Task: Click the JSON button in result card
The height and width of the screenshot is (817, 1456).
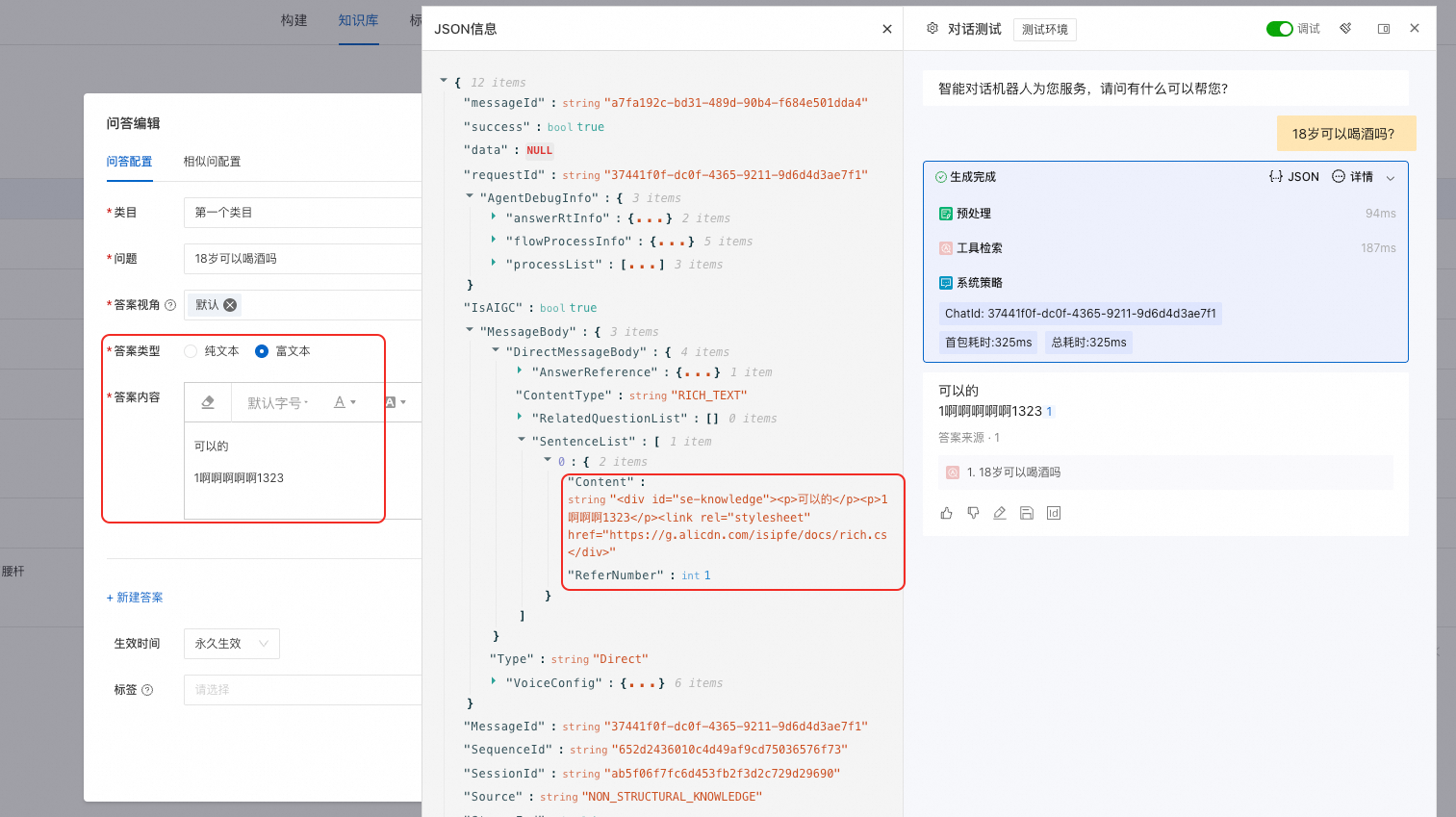Action: click(x=1294, y=177)
